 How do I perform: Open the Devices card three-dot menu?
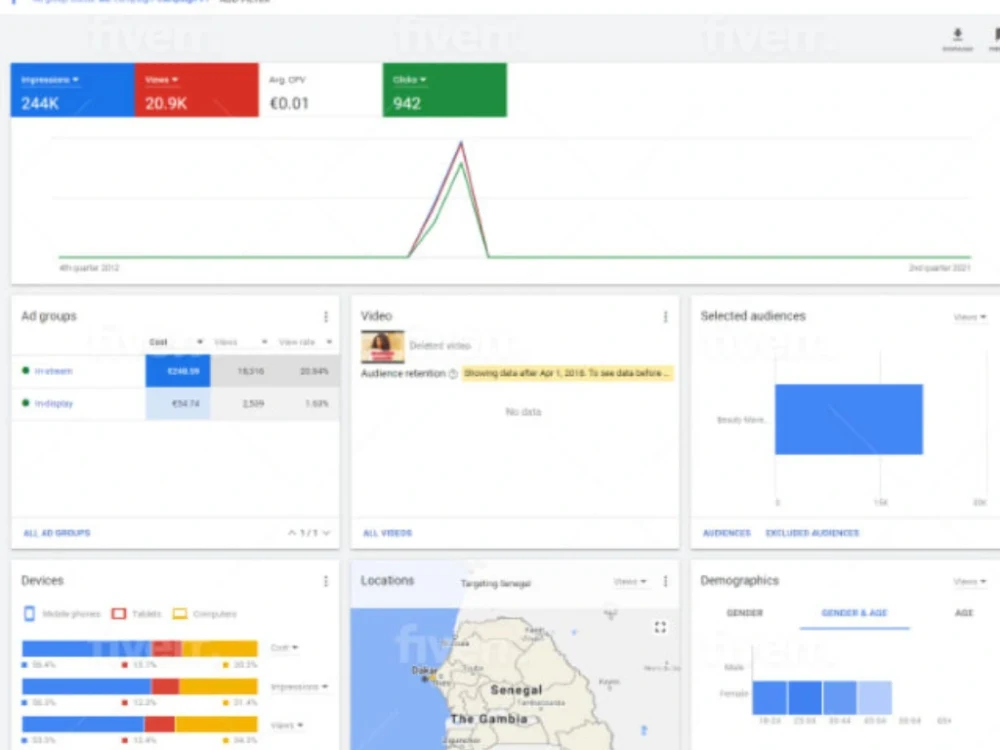click(x=326, y=581)
